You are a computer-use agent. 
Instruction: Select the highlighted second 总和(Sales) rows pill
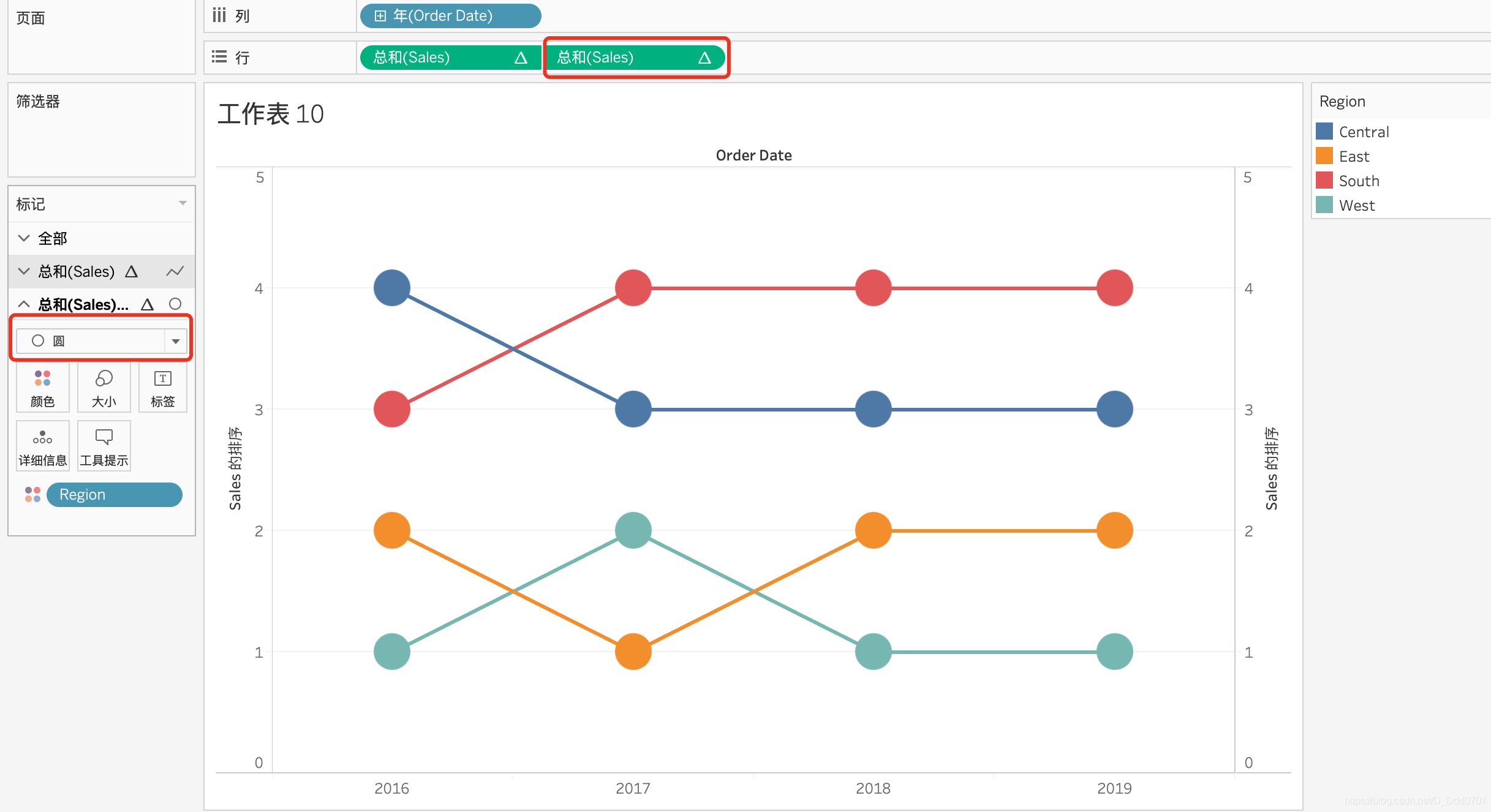(x=635, y=58)
